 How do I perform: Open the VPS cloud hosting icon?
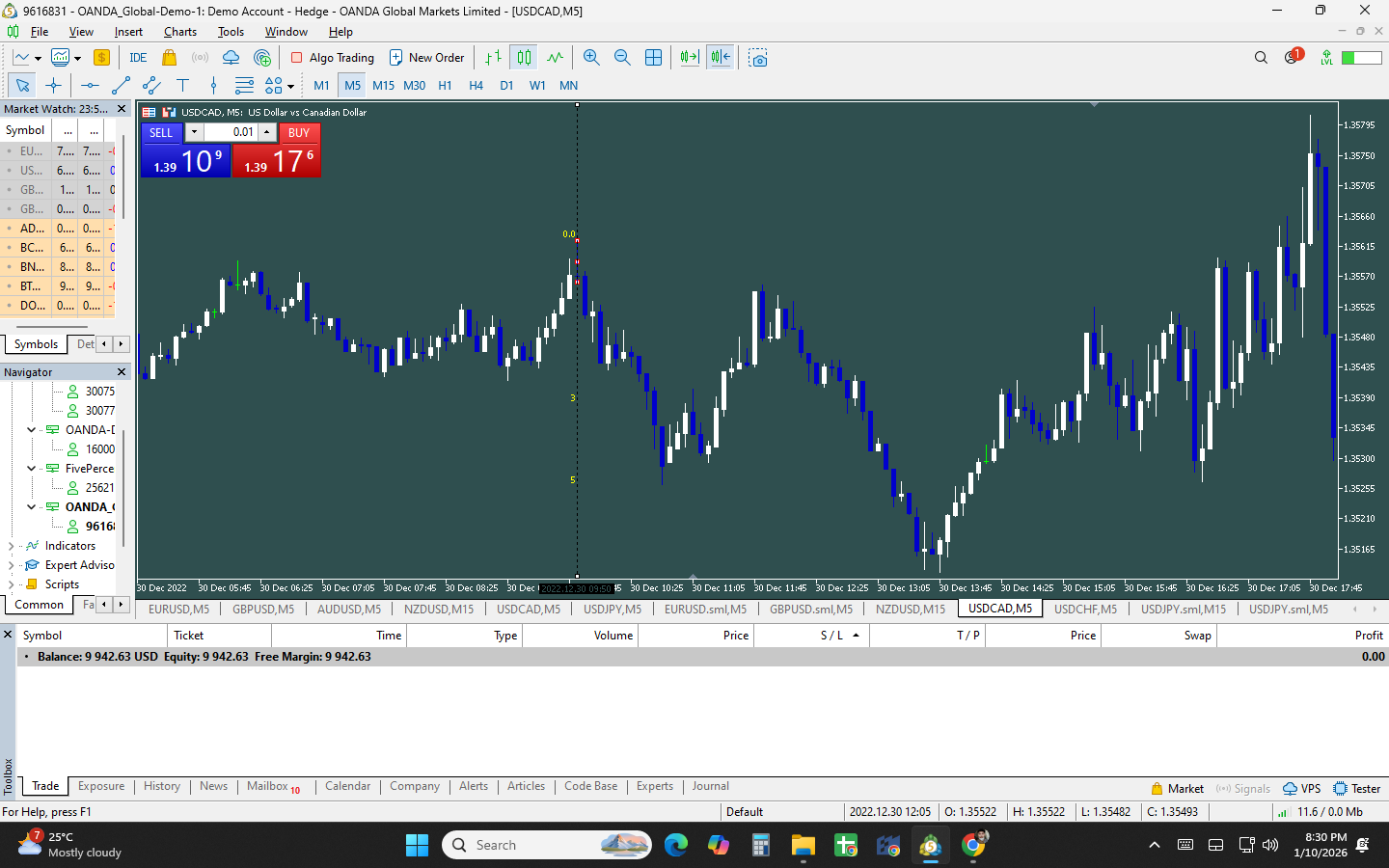[x=231, y=58]
